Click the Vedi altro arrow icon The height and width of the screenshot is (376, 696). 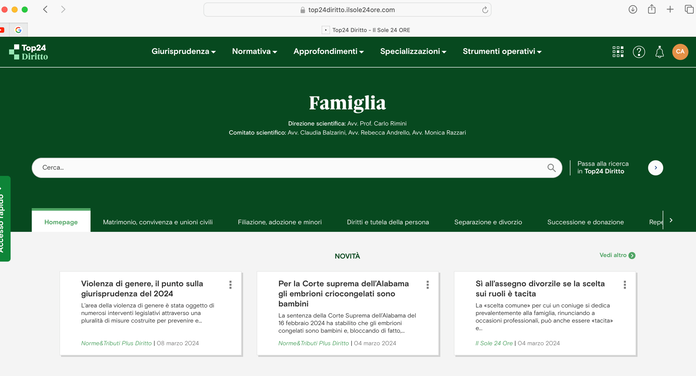click(x=632, y=255)
